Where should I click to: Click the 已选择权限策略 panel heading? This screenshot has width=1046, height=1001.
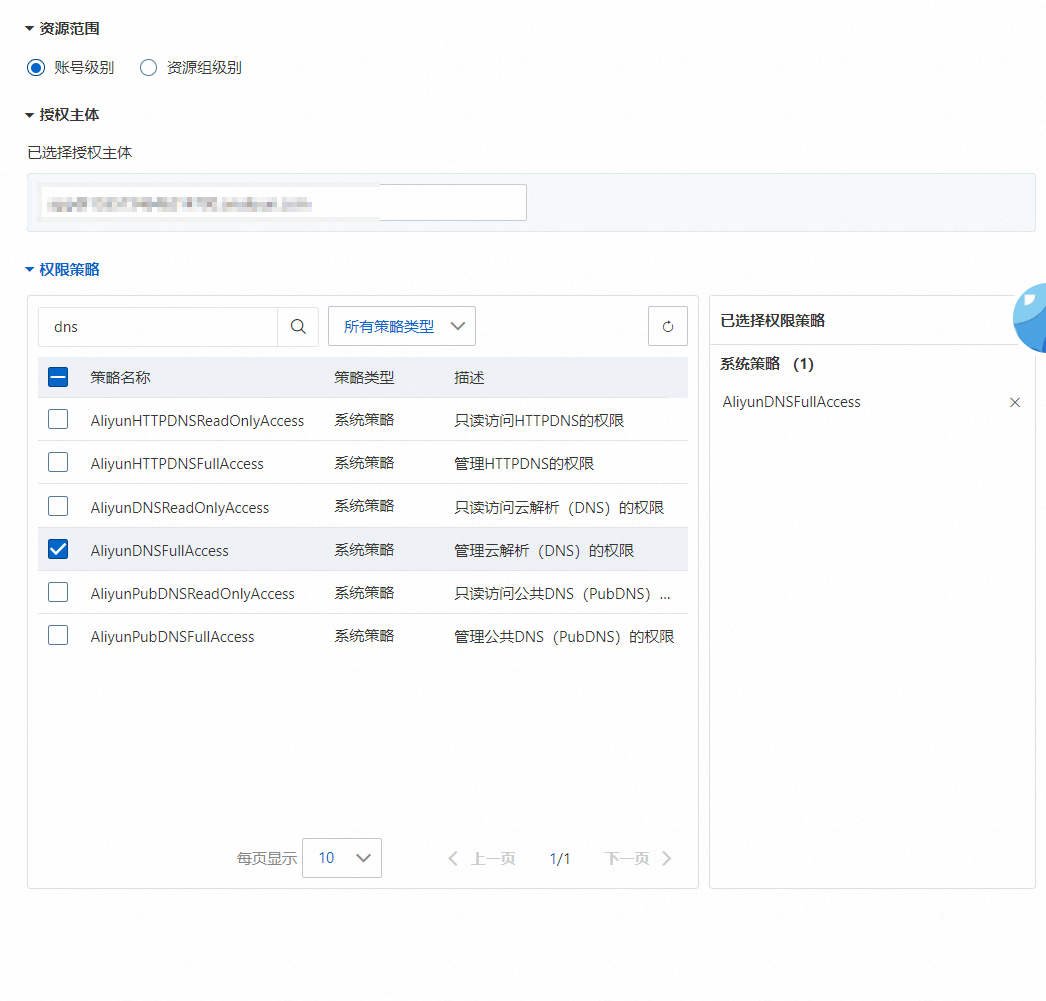click(x=772, y=321)
